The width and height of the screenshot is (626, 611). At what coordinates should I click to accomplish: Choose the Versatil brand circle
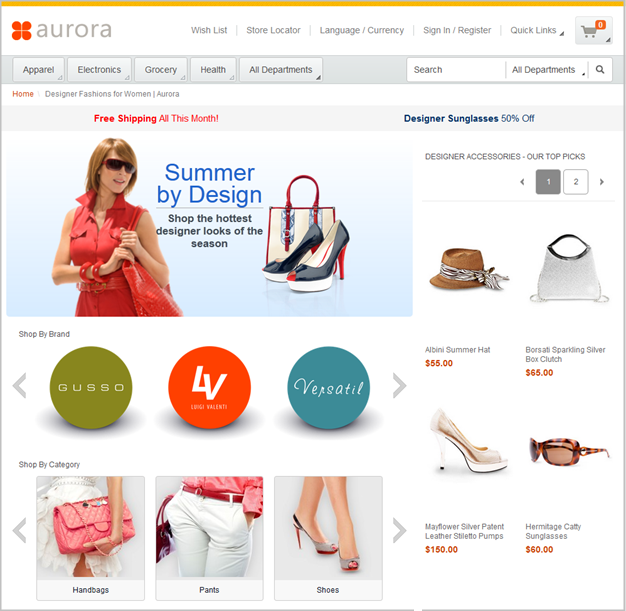[328, 387]
